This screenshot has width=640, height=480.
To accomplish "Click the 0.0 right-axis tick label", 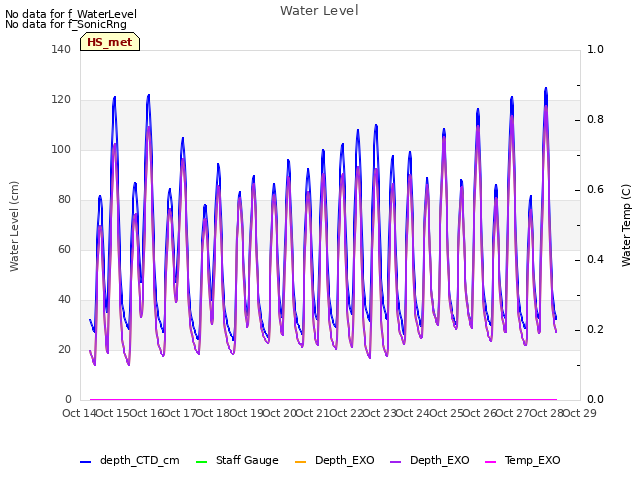I will pos(595,399).
